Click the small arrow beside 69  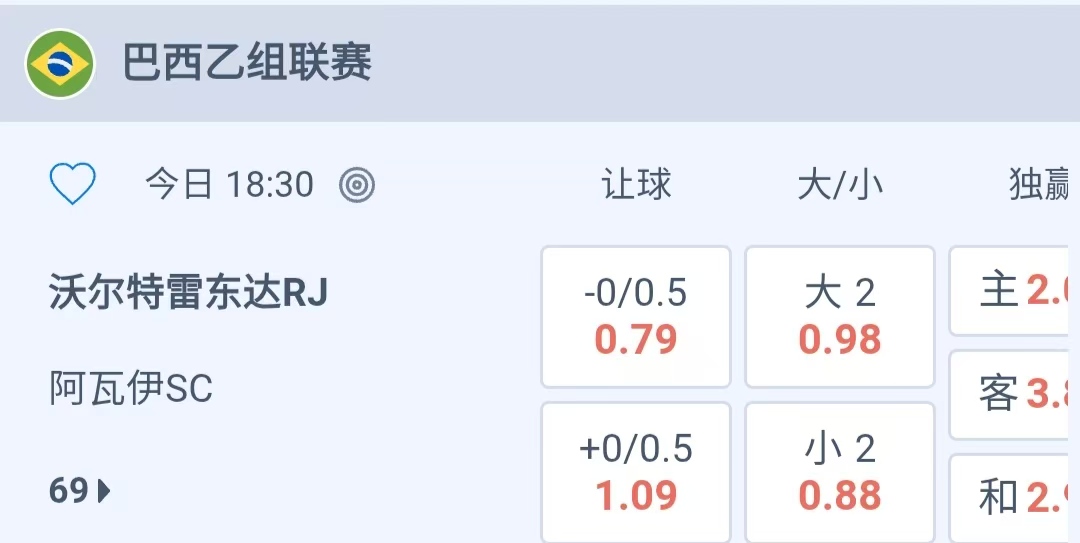105,491
